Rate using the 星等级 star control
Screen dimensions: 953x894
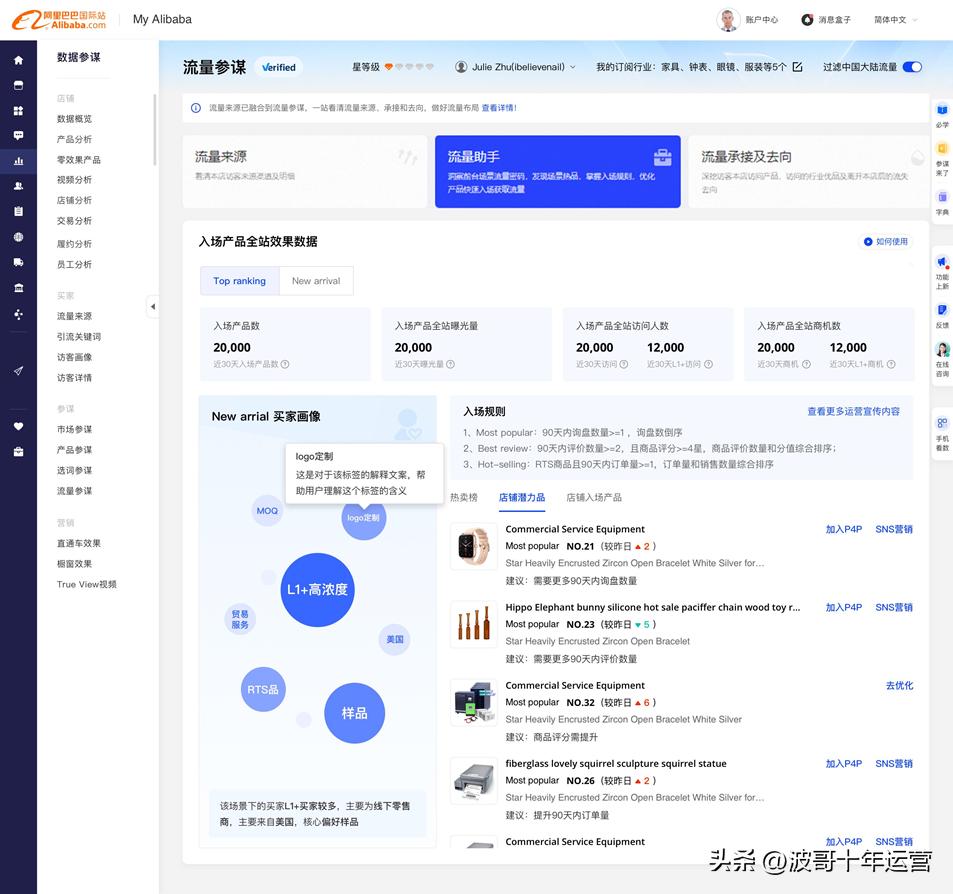click(408, 67)
